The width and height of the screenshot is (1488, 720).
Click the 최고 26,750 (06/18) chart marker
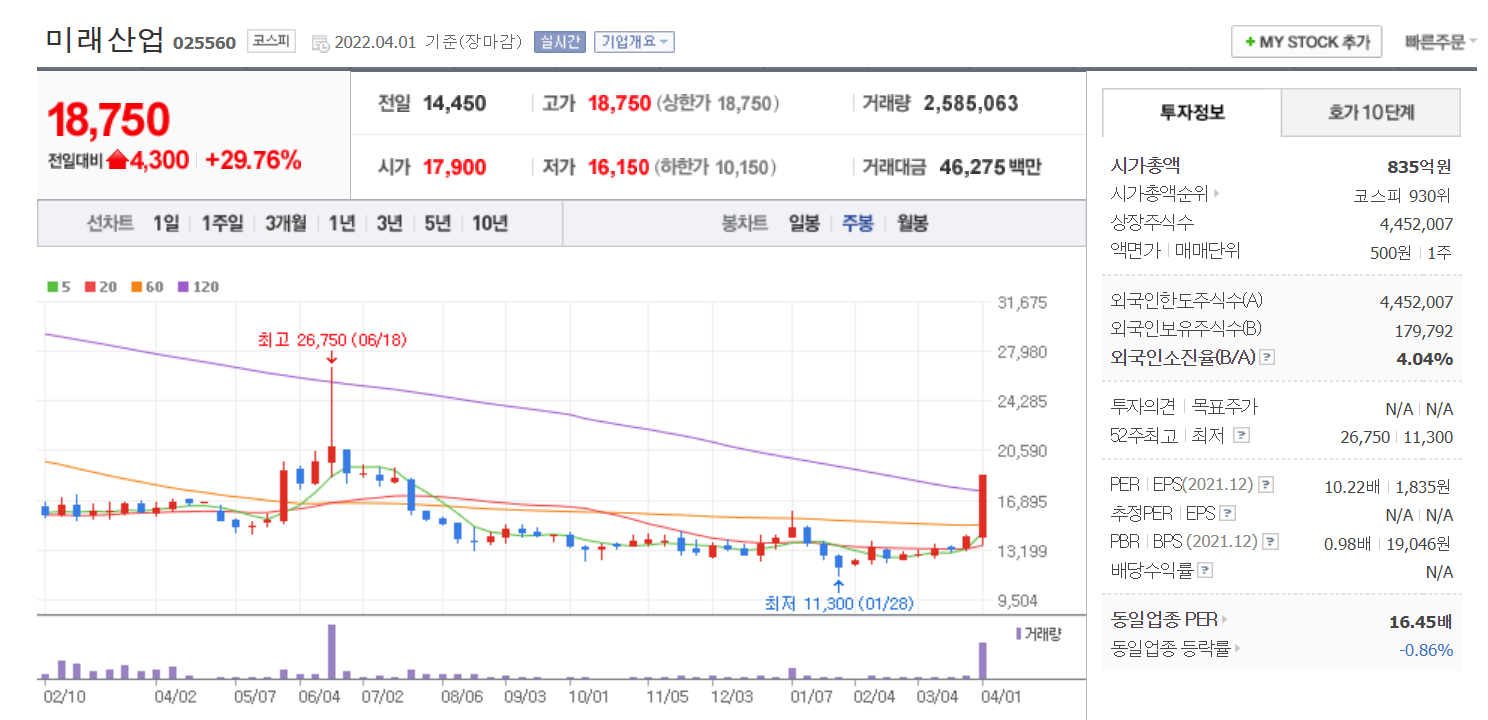tap(332, 340)
